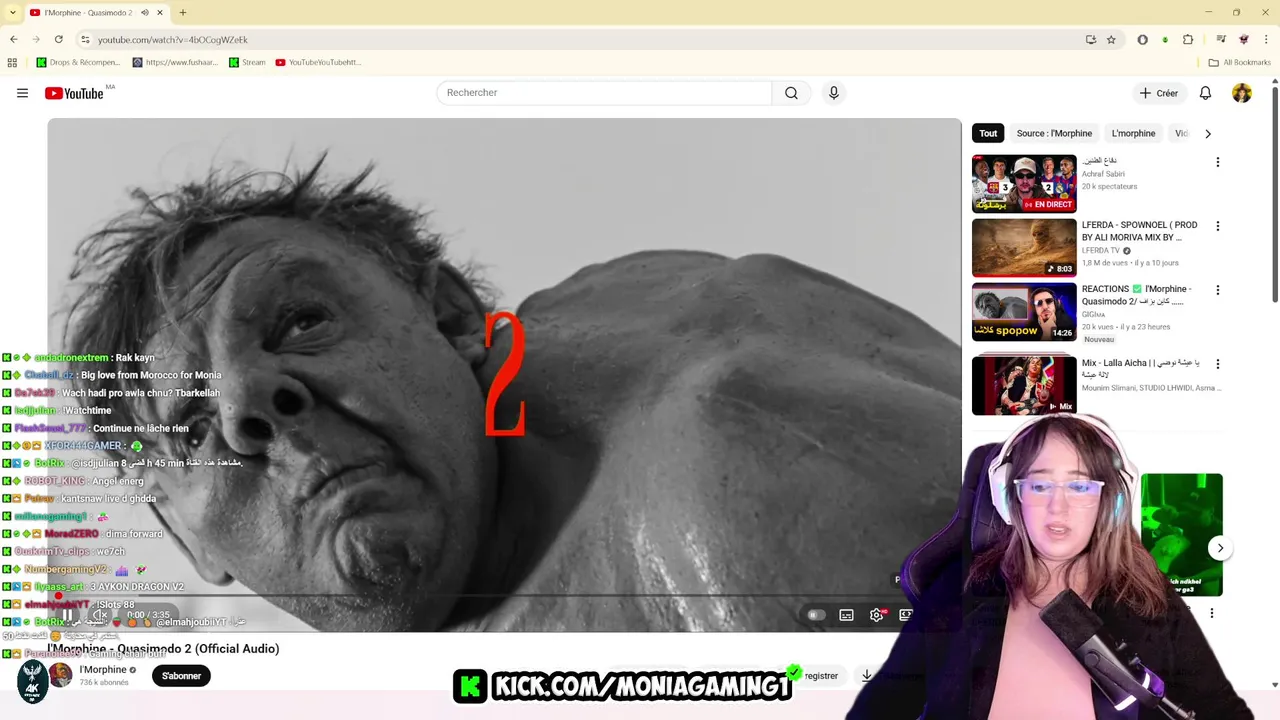Open the Mix - Lalla Aicha thumbnail
This screenshot has height=720, width=1280.
(x=1024, y=384)
